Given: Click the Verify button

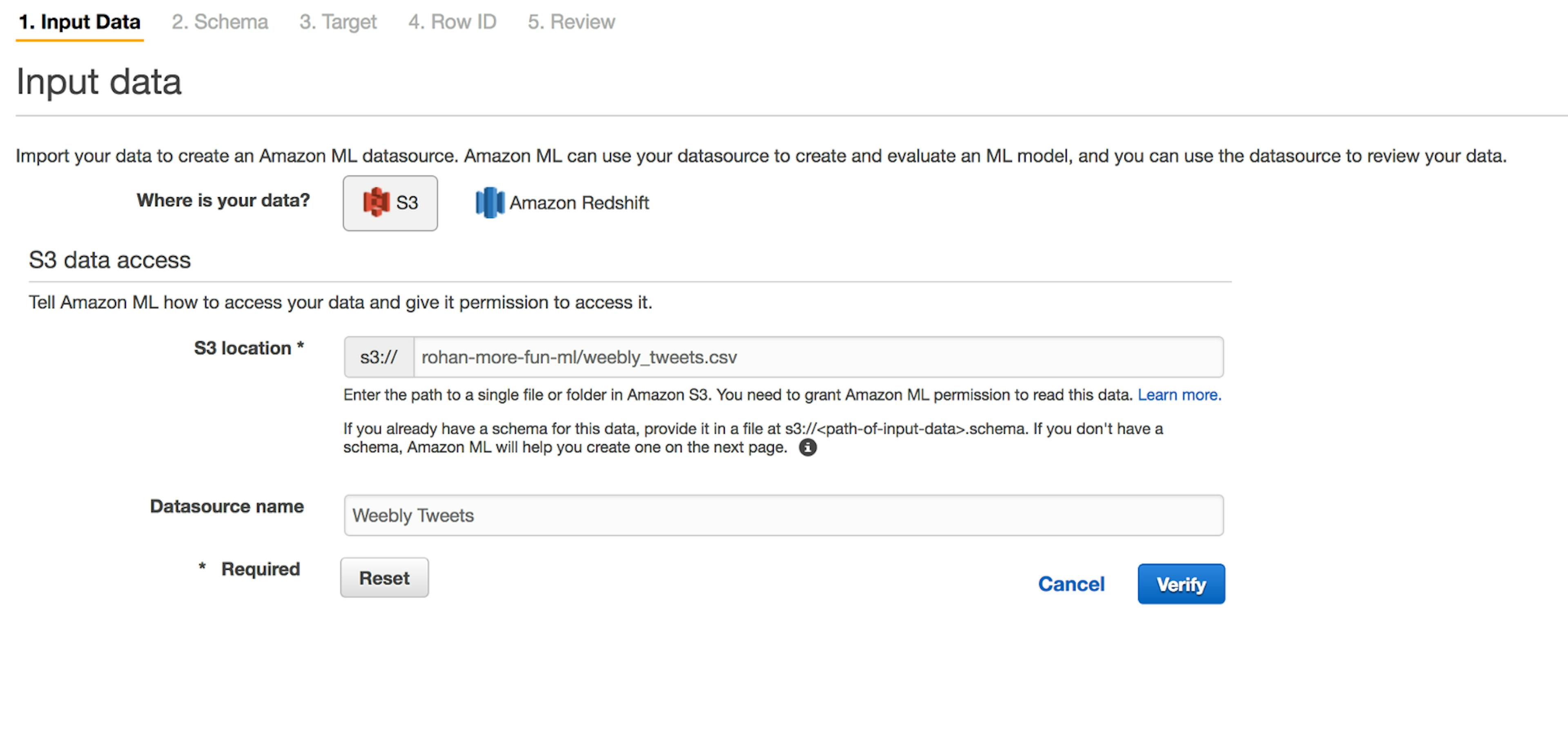Looking at the screenshot, I should [x=1181, y=584].
